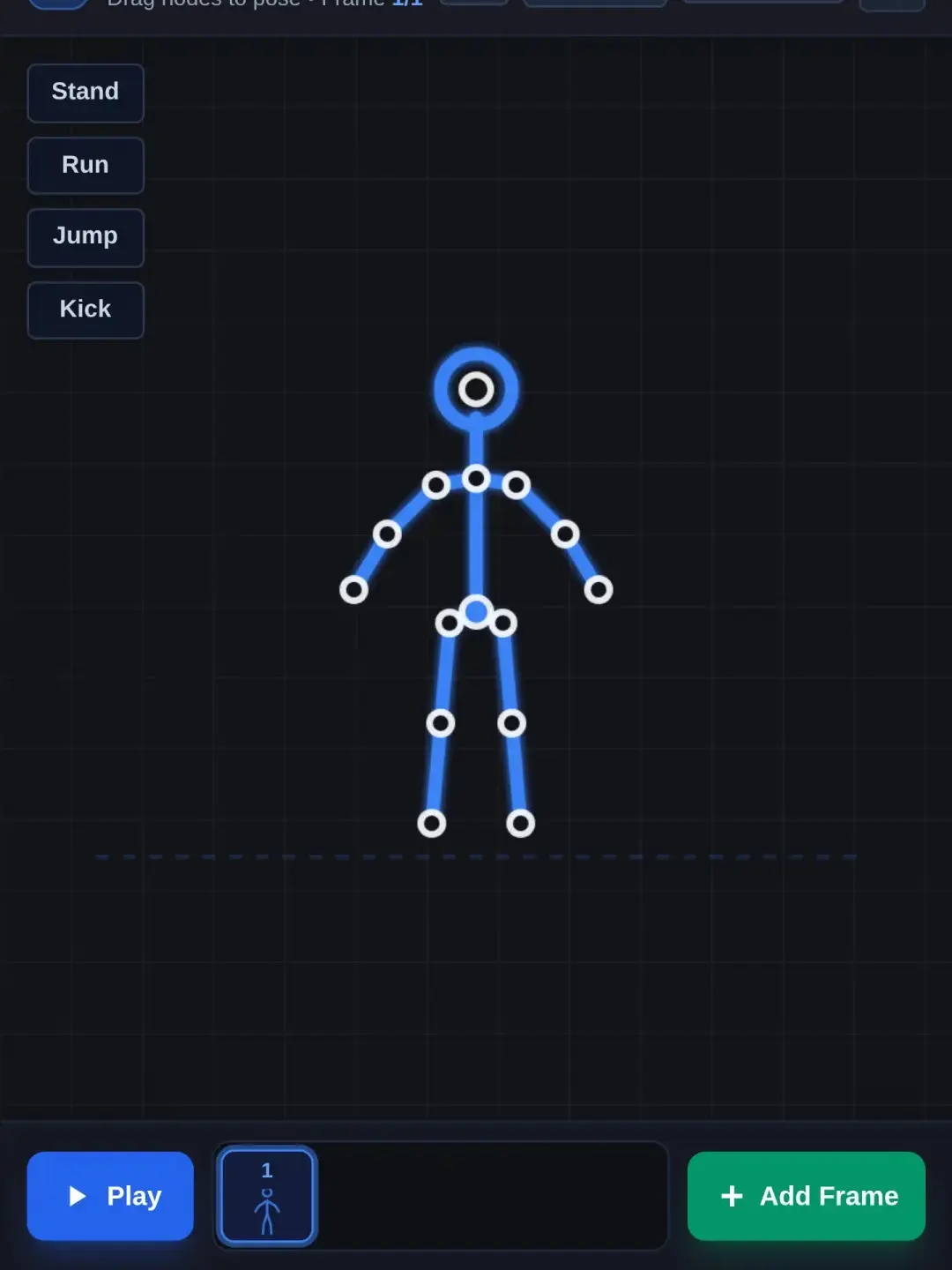952x1270 pixels.
Task: Select the neck joint node below the head
Action: [x=476, y=479]
